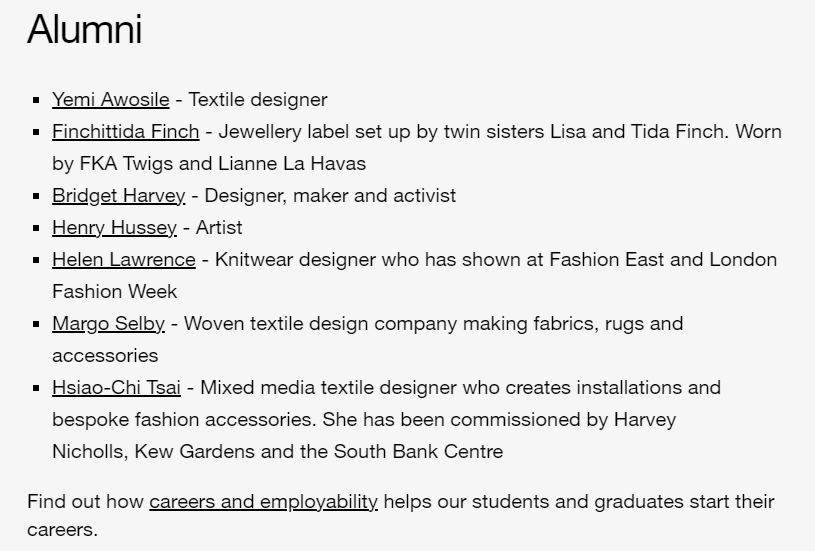The image size is (815, 551).
Task: Go to careers and employability link
Action: pos(264,502)
